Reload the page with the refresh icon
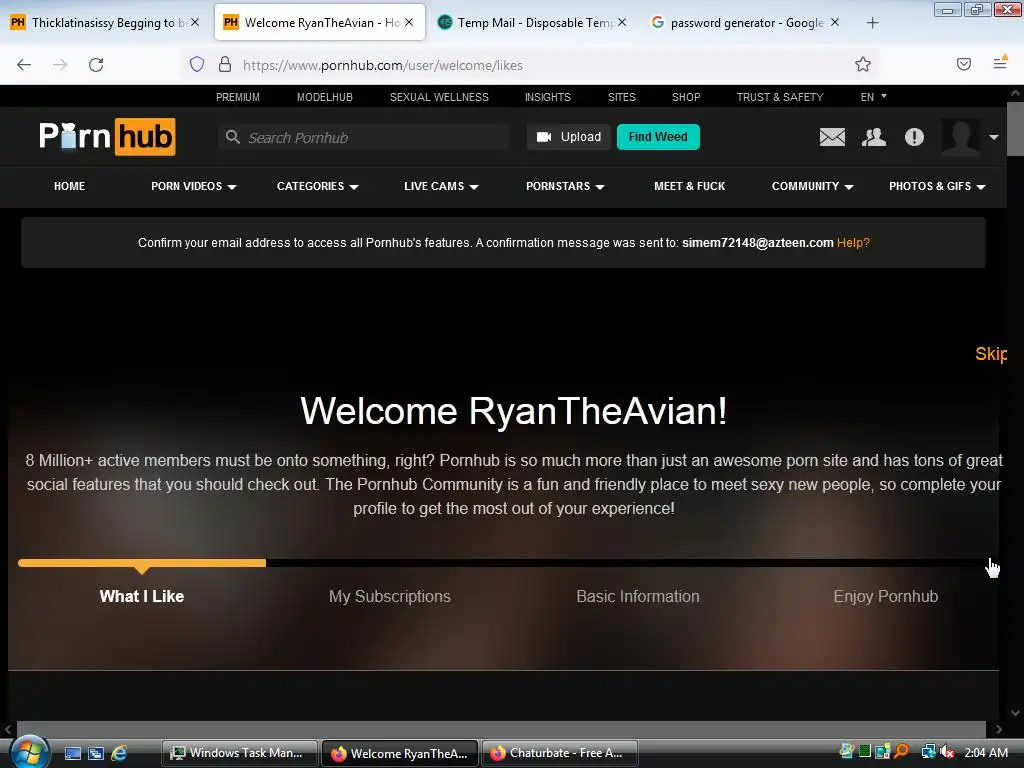Screen dimensions: 1024x768 [x=96, y=65]
